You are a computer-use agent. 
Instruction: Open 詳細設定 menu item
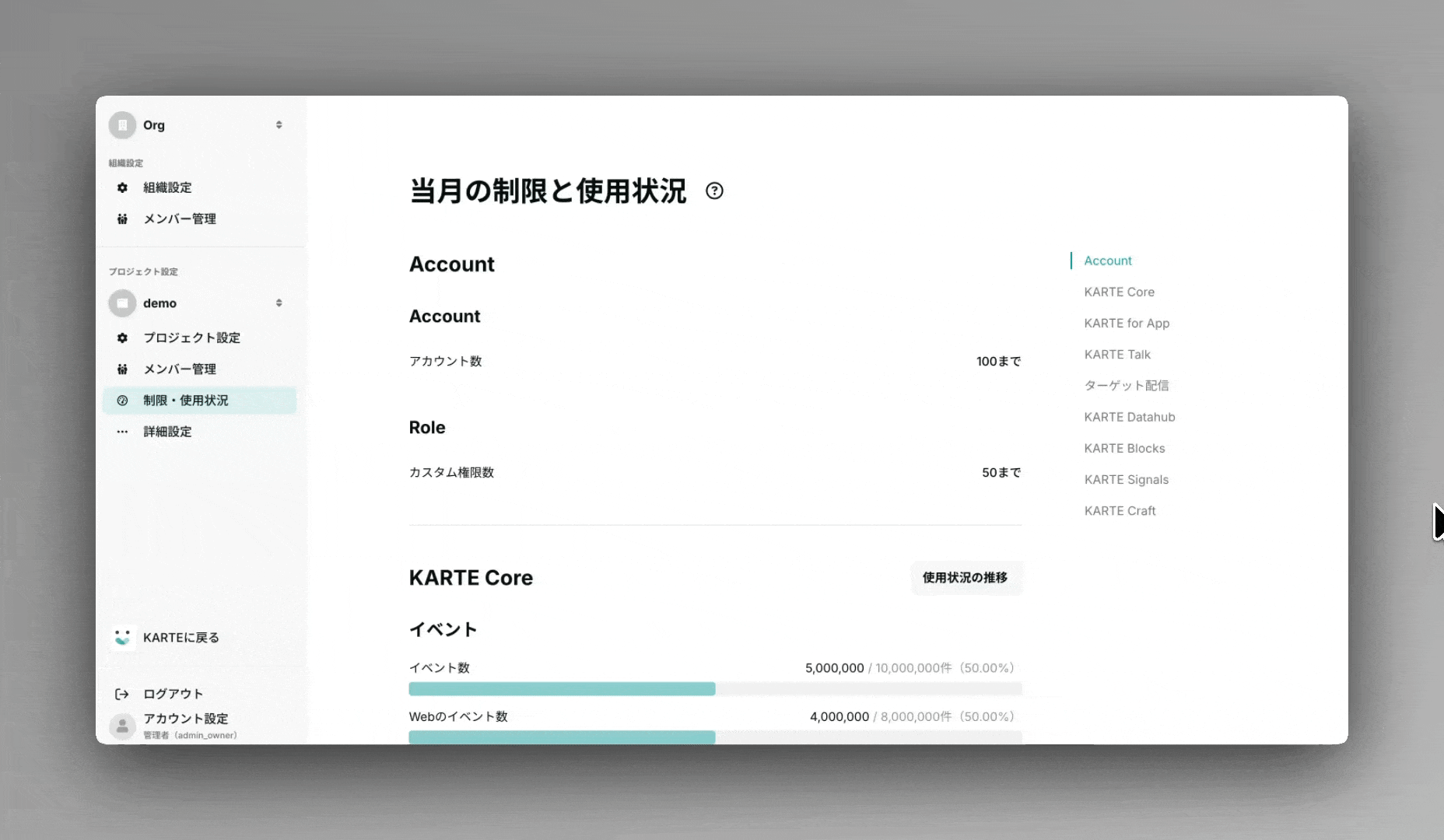[x=167, y=432]
